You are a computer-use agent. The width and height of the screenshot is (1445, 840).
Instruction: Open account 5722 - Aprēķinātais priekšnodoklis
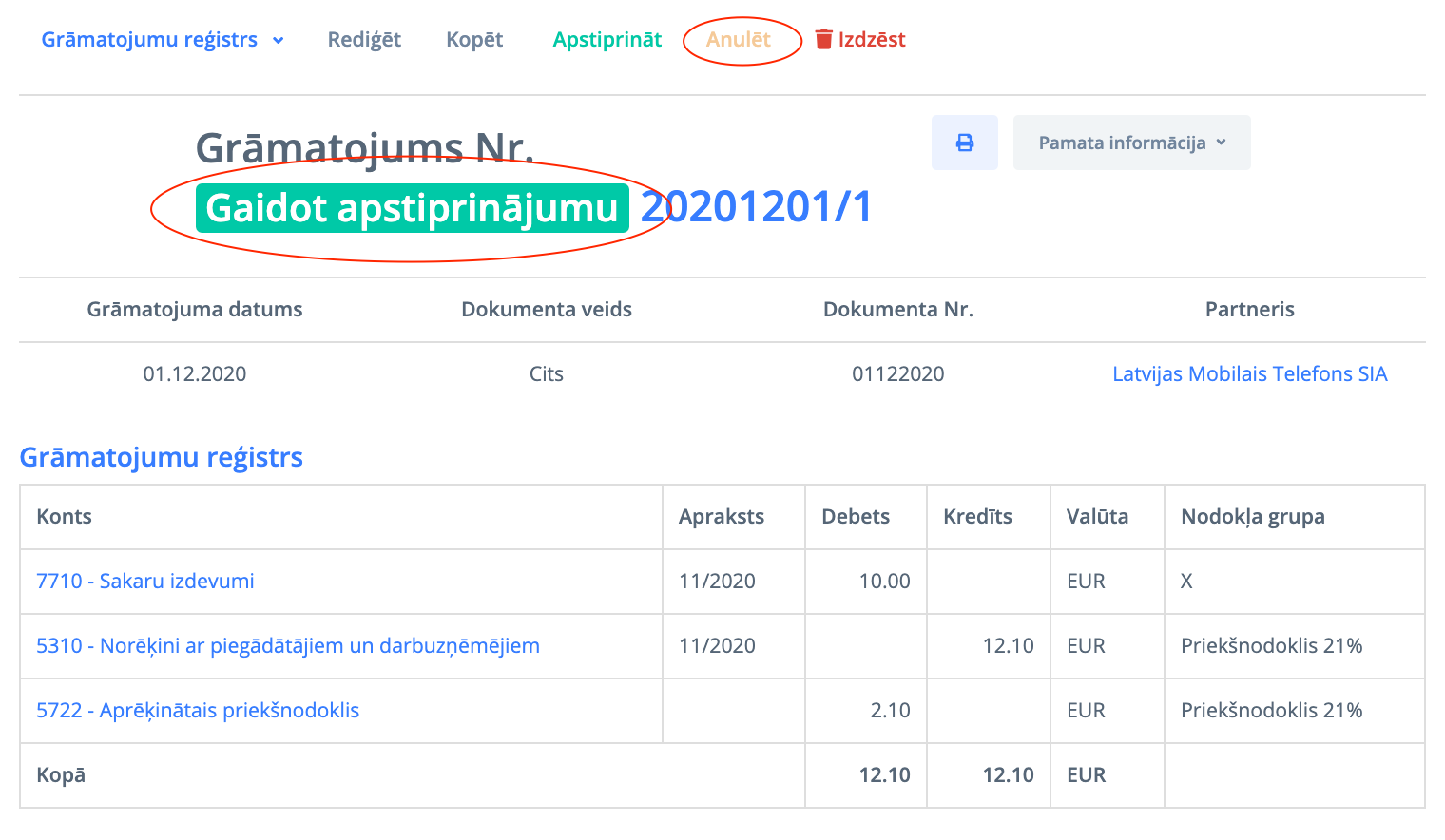198,710
